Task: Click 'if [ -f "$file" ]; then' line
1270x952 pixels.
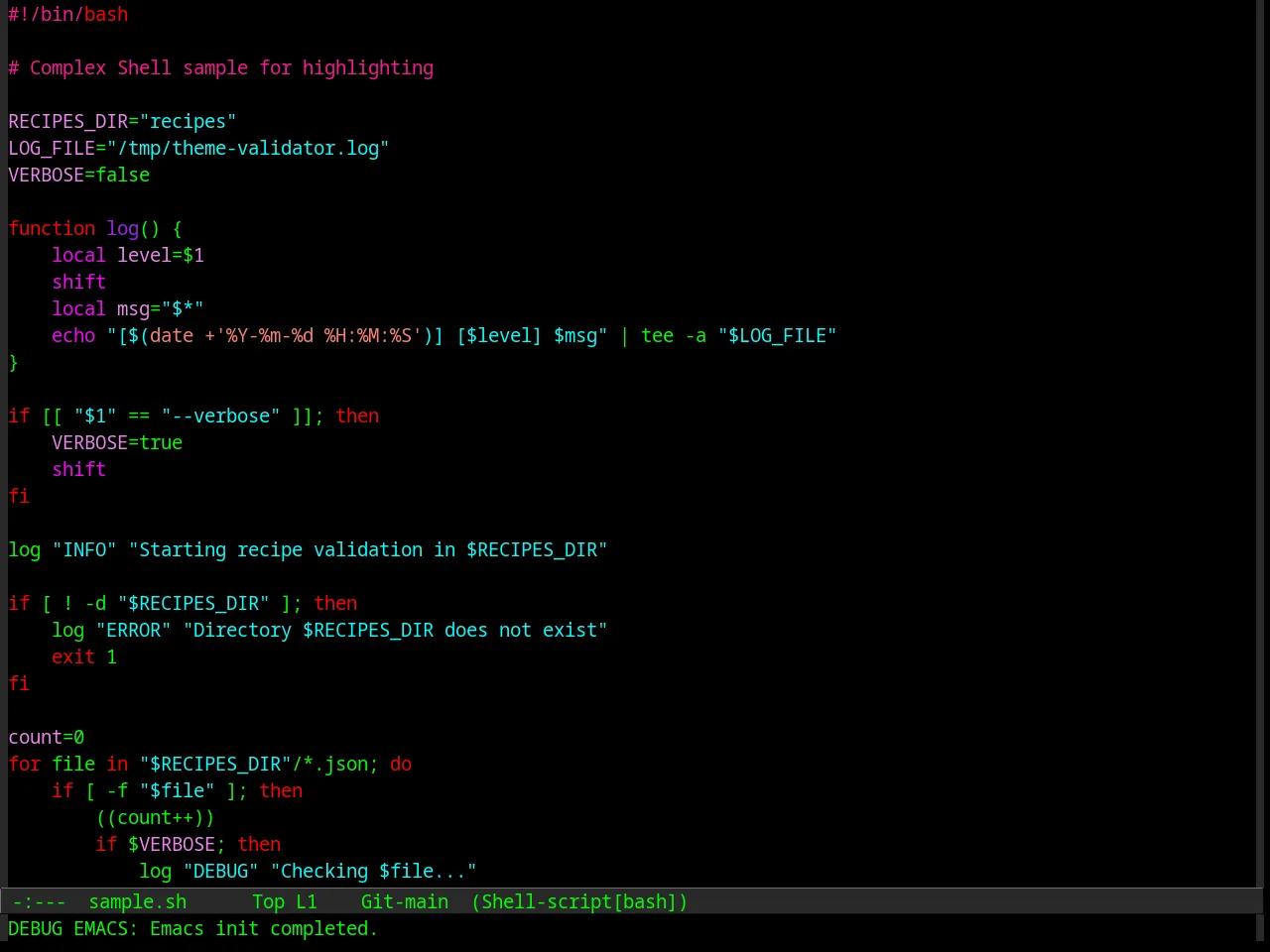Action: pos(177,790)
